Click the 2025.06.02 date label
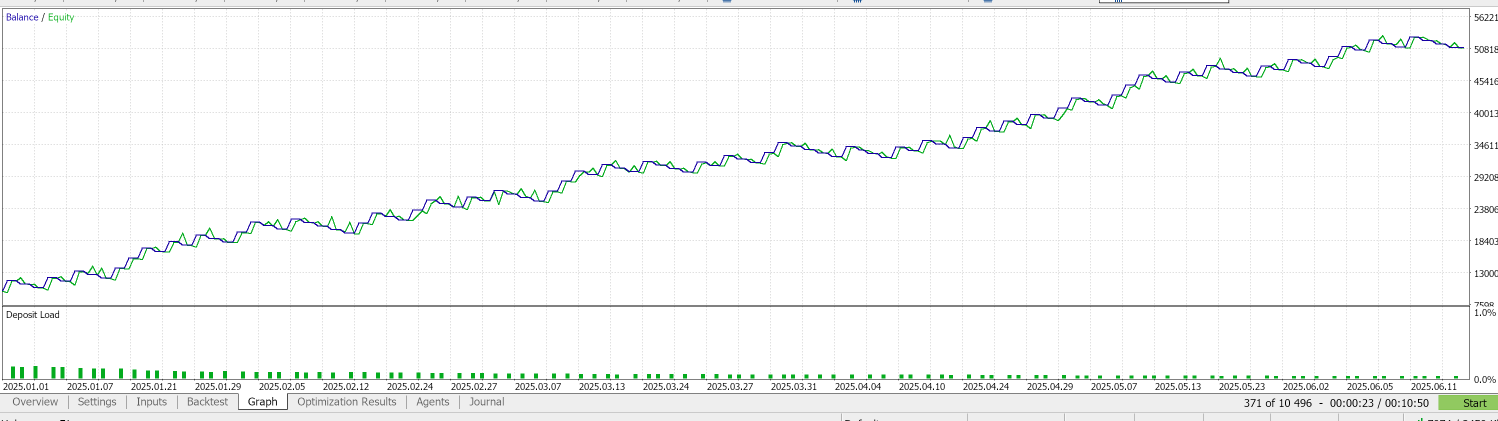Screen dimensions: 1498x421 point(1306,386)
